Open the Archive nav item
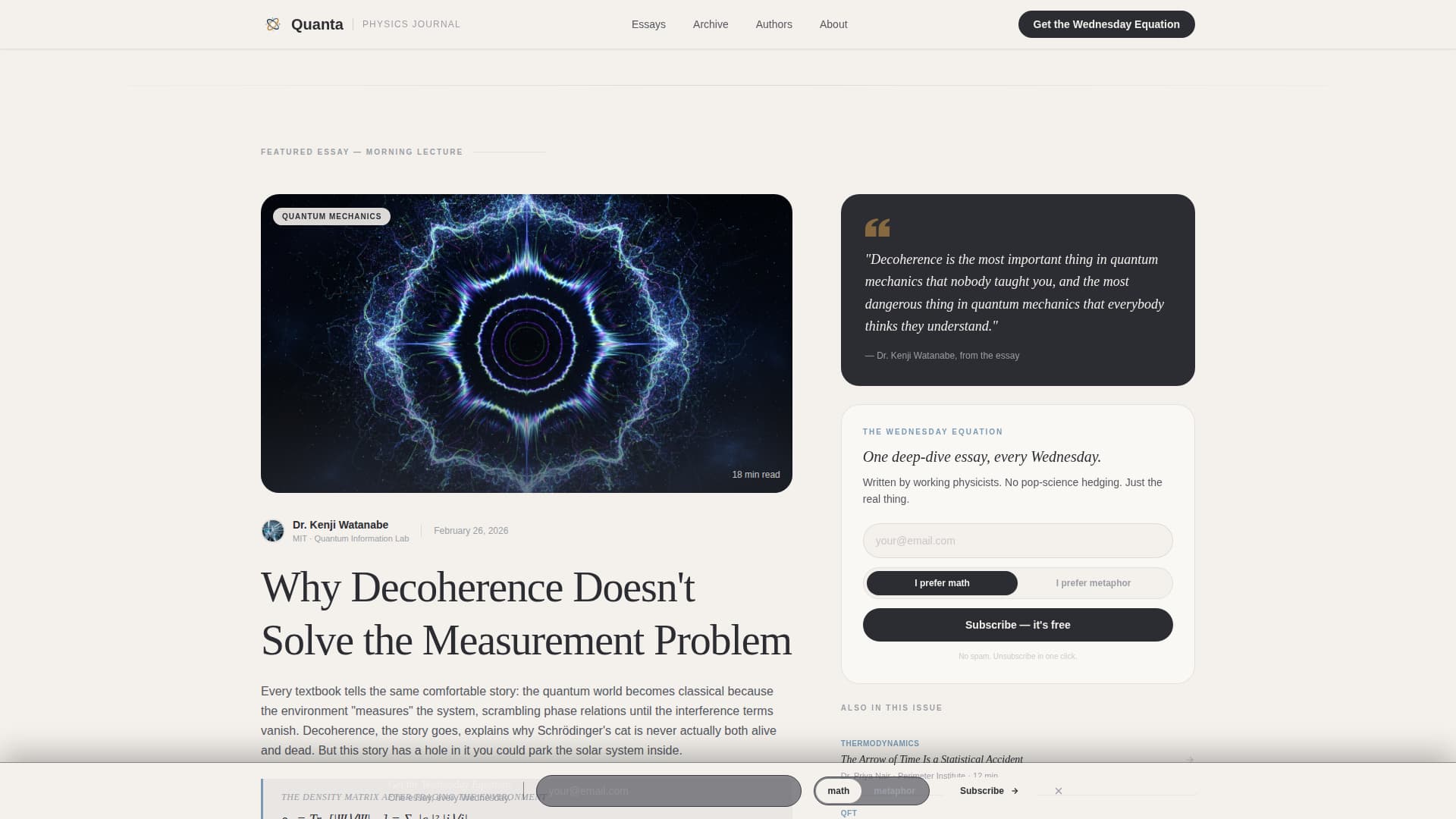The image size is (1456, 819). pyautogui.click(x=711, y=24)
